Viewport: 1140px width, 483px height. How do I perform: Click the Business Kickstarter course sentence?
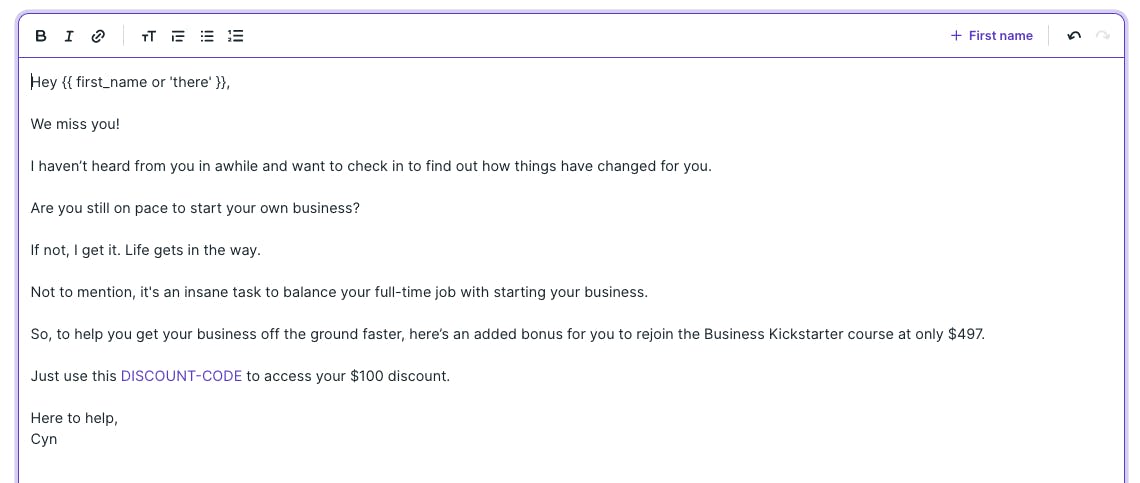507,335
